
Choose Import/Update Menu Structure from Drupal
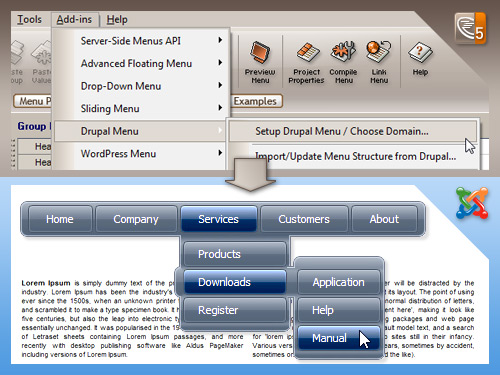355,156
